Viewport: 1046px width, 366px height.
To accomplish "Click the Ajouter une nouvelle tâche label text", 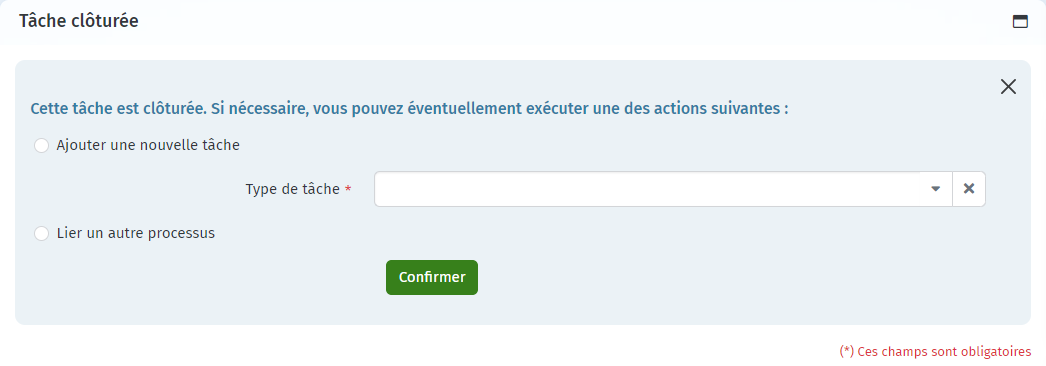I will [148, 145].
